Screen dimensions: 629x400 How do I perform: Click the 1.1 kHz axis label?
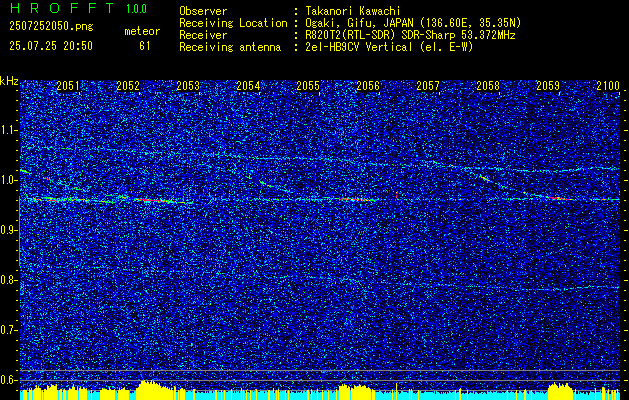tap(9, 130)
